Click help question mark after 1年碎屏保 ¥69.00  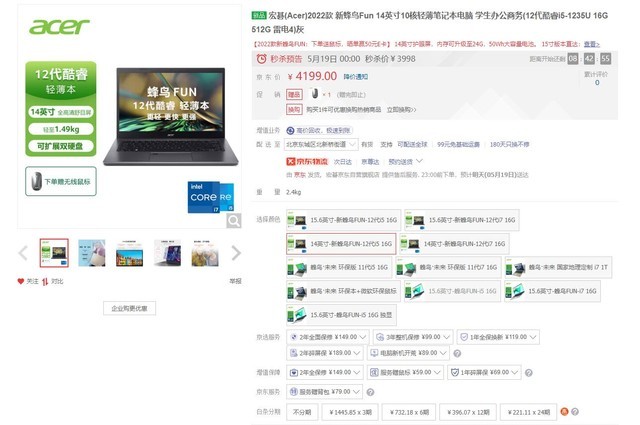point(529,373)
